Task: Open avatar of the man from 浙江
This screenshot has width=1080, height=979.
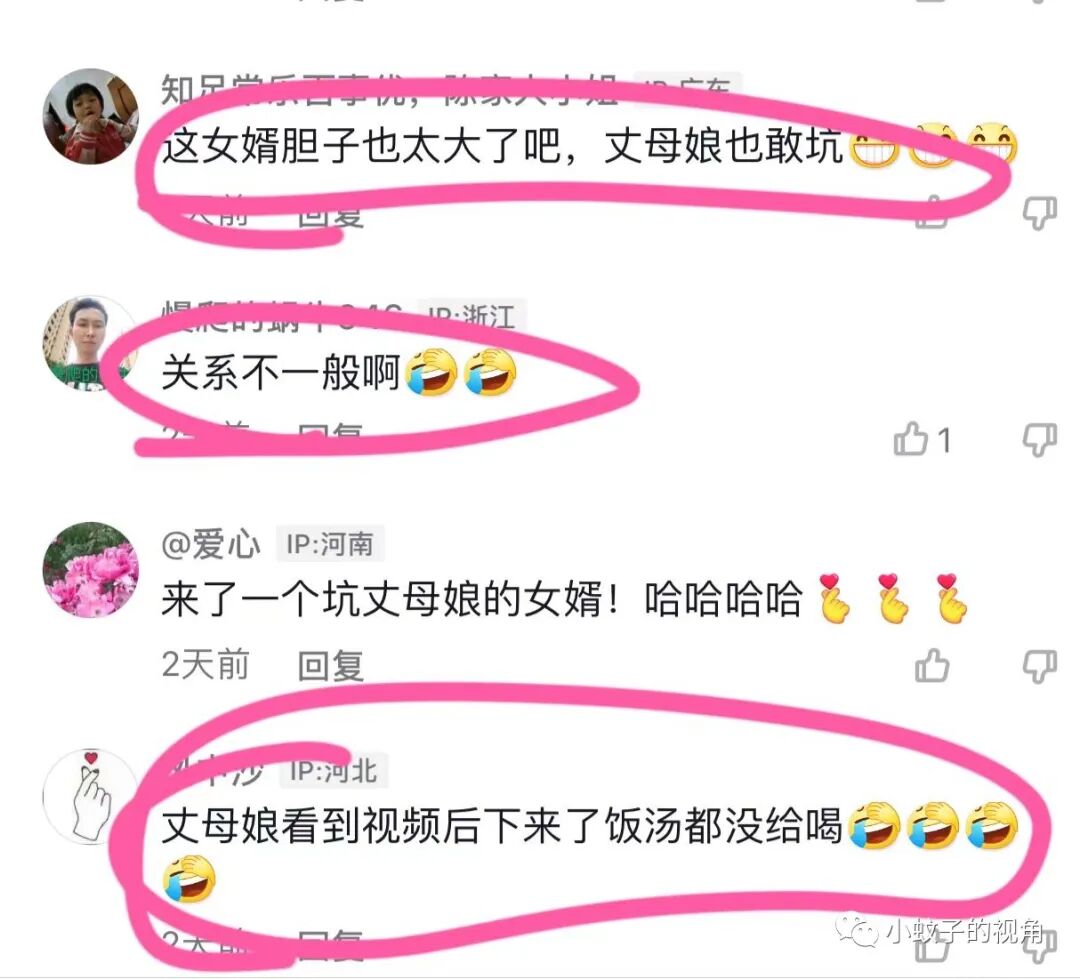Action: pyautogui.click(x=90, y=343)
